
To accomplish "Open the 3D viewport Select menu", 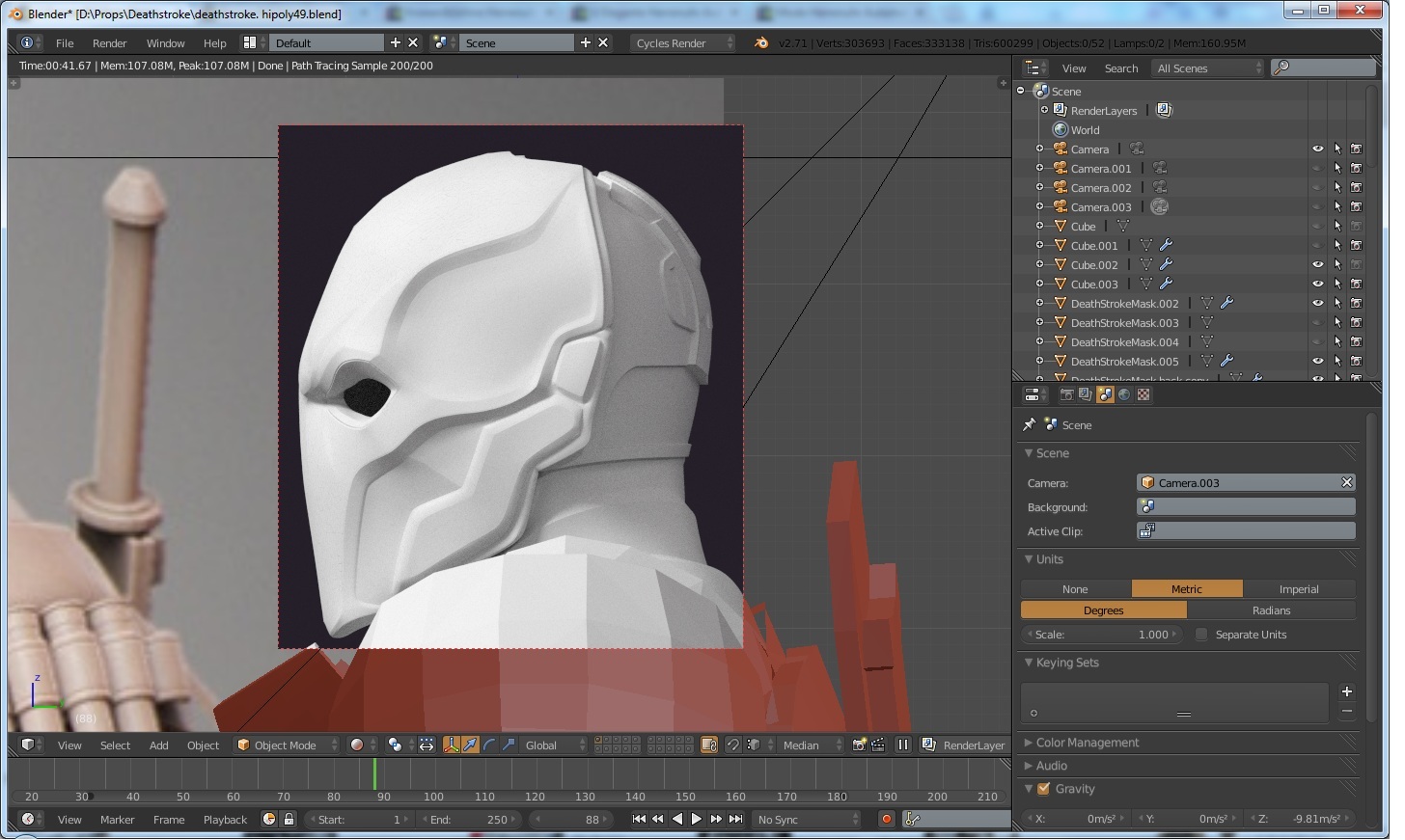I will click(x=115, y=745).
